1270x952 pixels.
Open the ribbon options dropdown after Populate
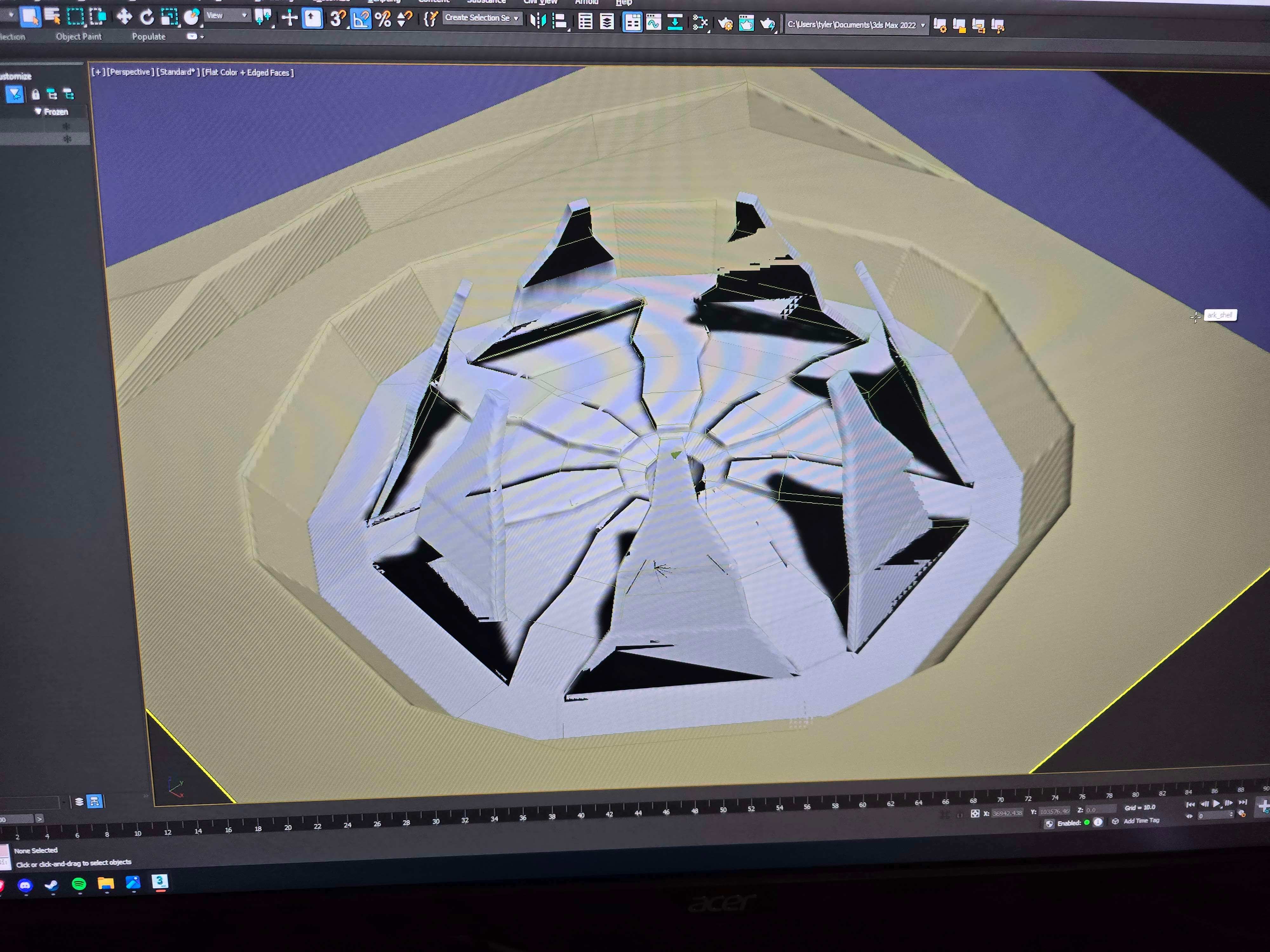tap(195, 36)
